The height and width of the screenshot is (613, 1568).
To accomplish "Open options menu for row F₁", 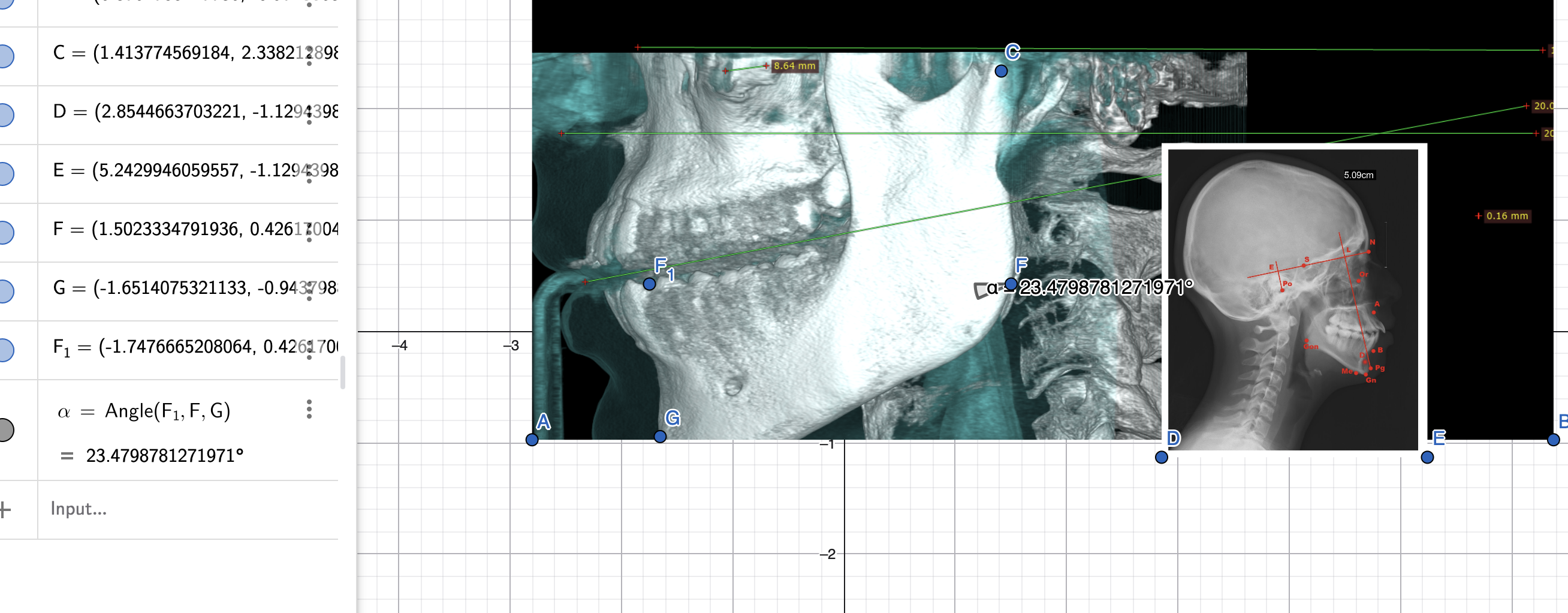I will coord(309,350).
